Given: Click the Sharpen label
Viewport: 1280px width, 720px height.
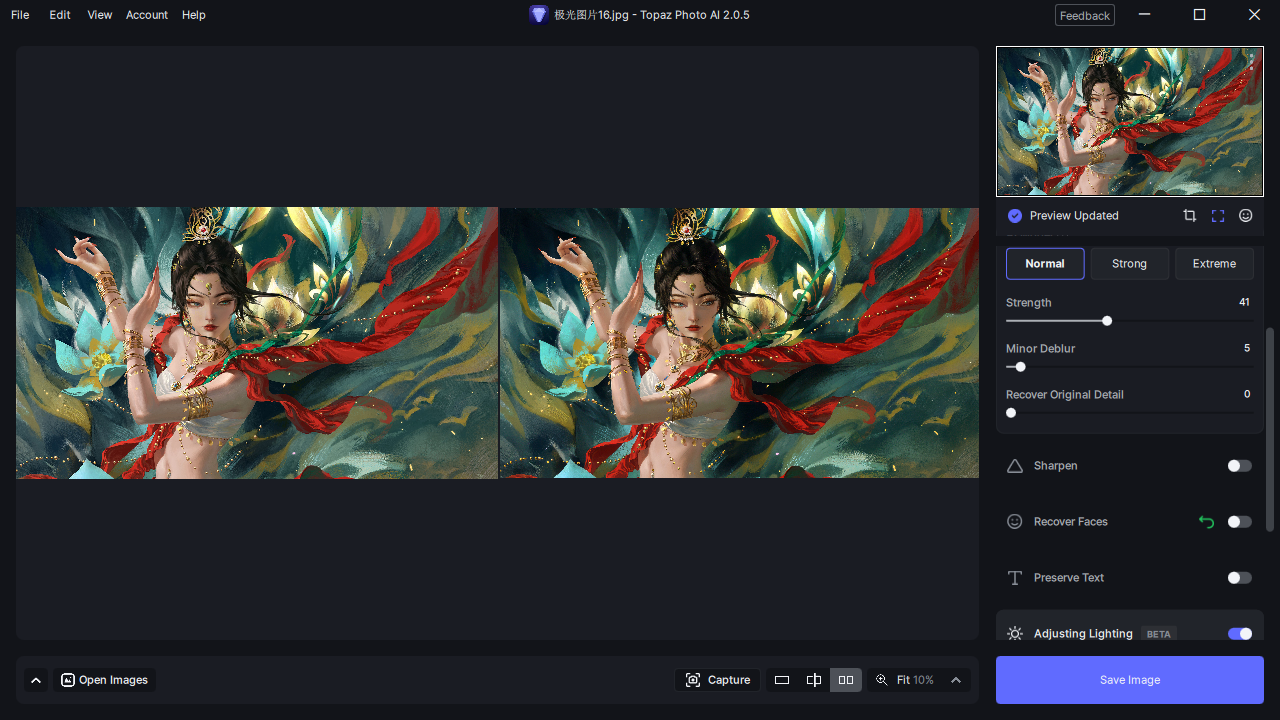Looking at the screenshot, I should 1055,466.
